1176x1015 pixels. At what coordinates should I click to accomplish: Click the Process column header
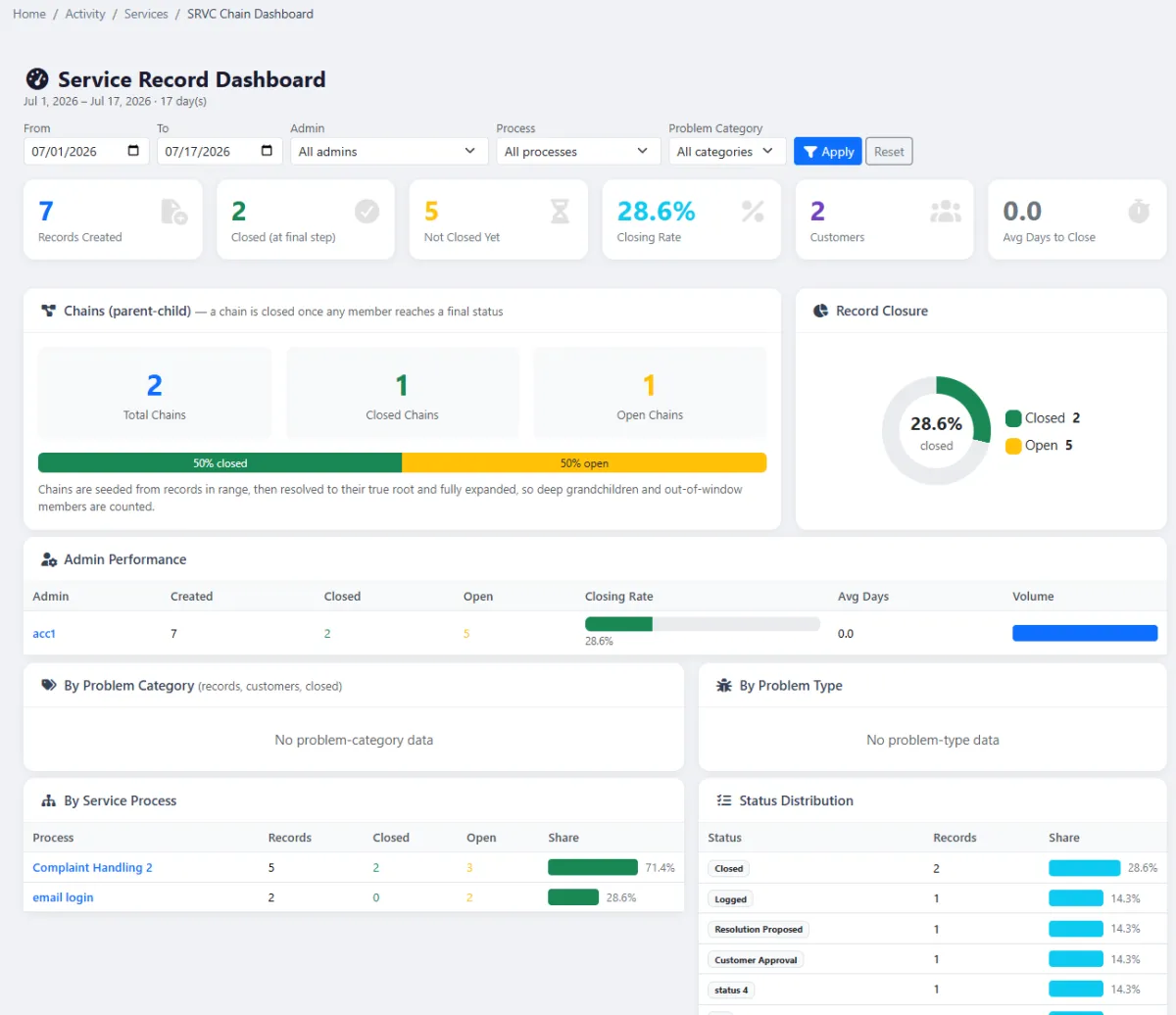[x=53, y=838]
